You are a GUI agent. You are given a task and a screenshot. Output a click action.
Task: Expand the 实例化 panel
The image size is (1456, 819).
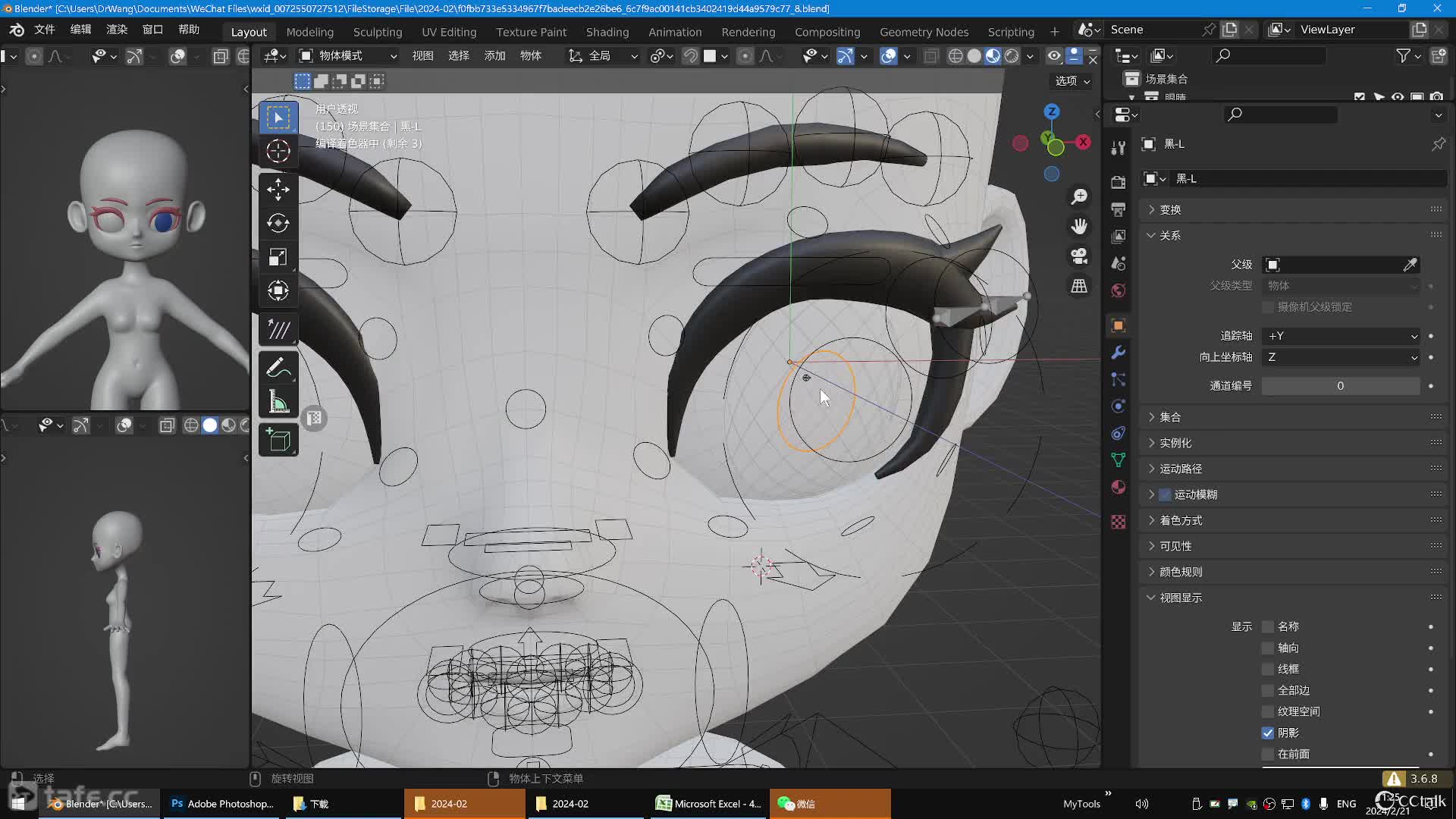[1293, 443]
